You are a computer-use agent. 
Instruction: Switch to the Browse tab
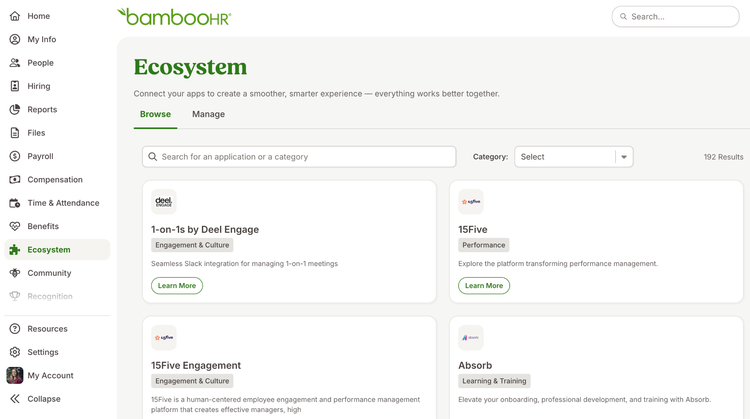click(x=155, y=114)
